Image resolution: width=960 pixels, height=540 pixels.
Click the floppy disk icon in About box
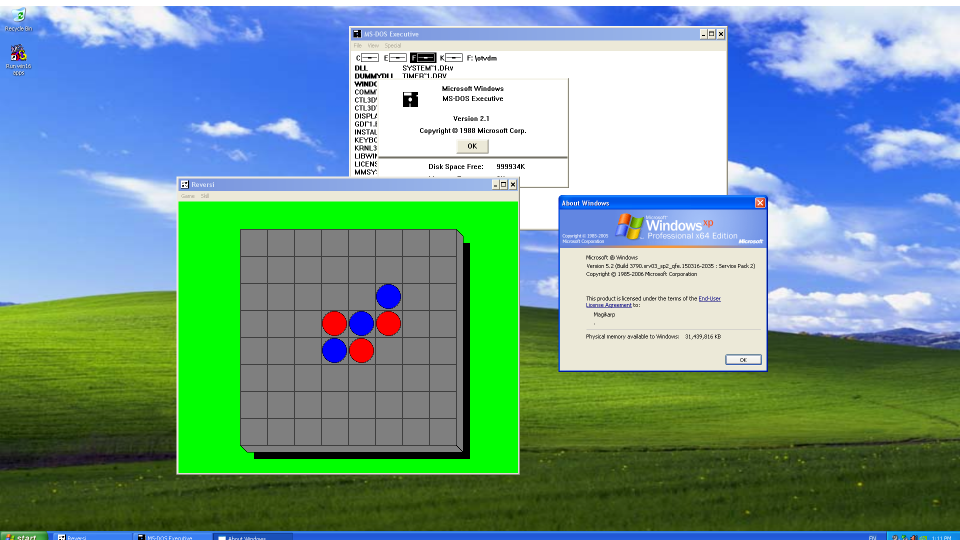tap(410, 99)
